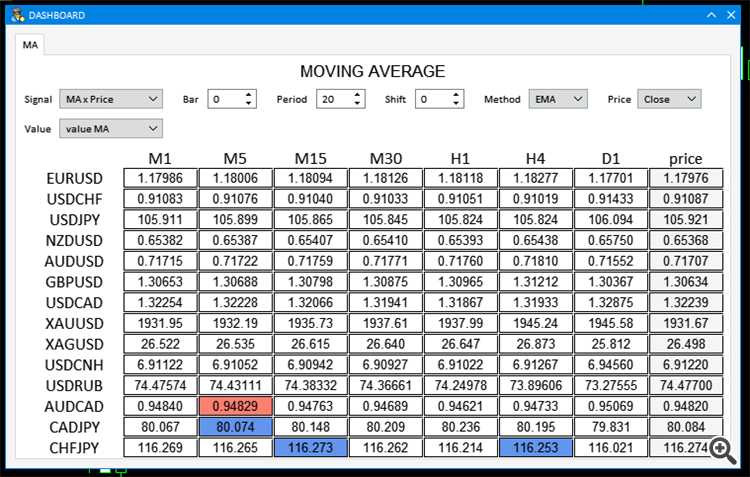Click the USDCNH row label
The width and height of the screenshot is (750, 477).
[x=74, y=366]
